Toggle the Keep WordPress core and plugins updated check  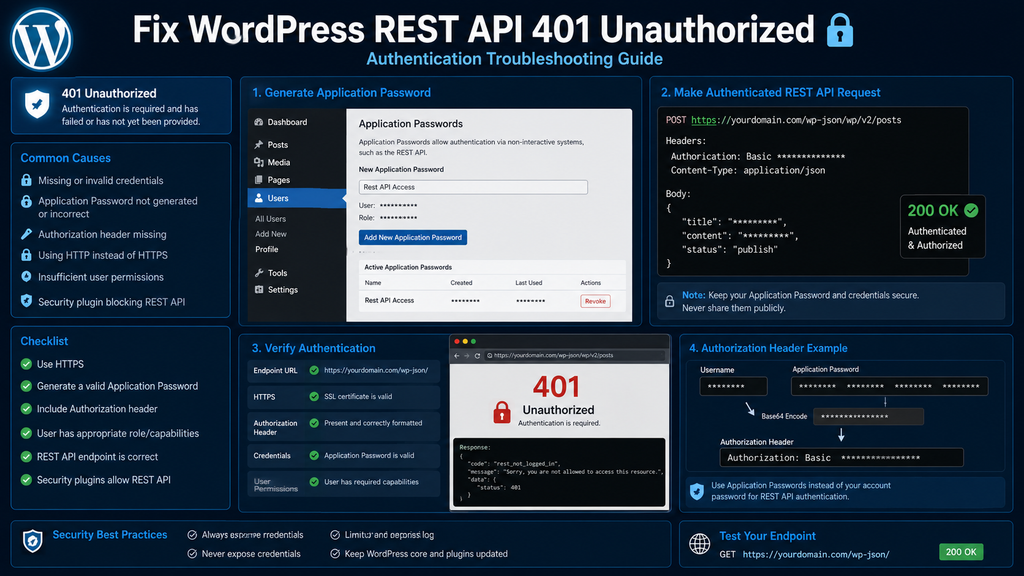click(x=335, y=554)
